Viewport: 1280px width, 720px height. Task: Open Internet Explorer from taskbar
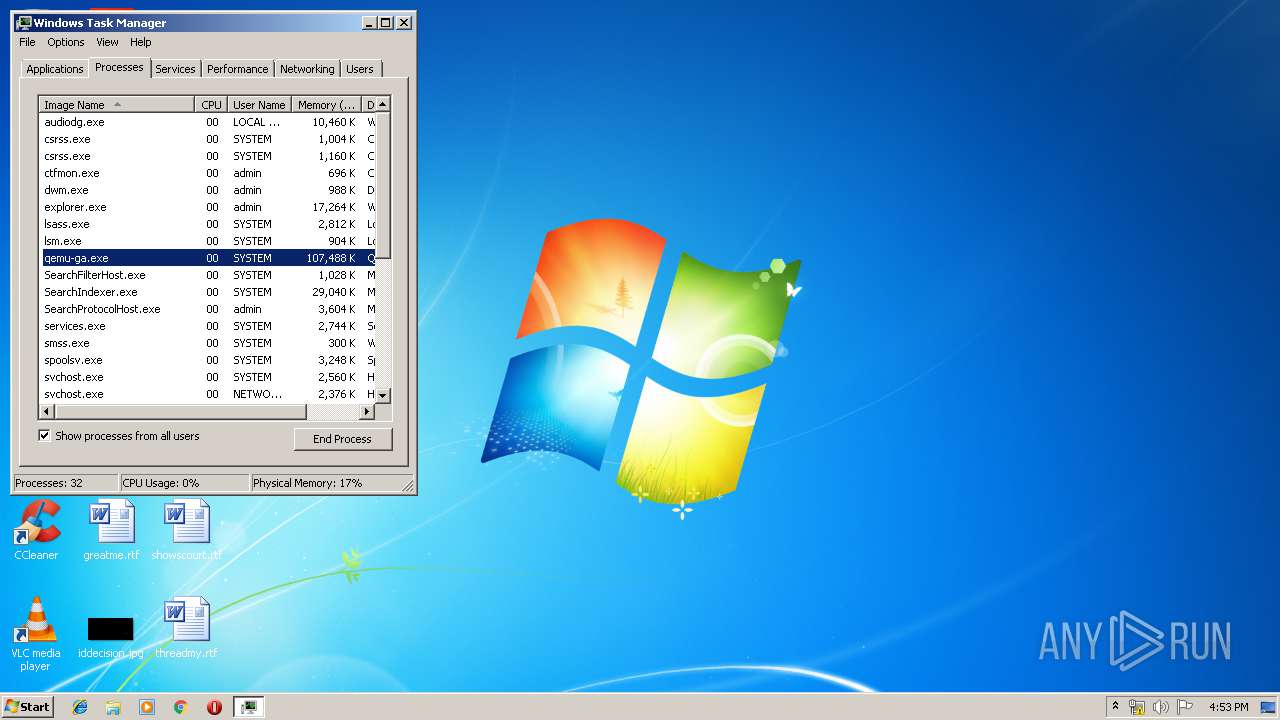[80, 707]
